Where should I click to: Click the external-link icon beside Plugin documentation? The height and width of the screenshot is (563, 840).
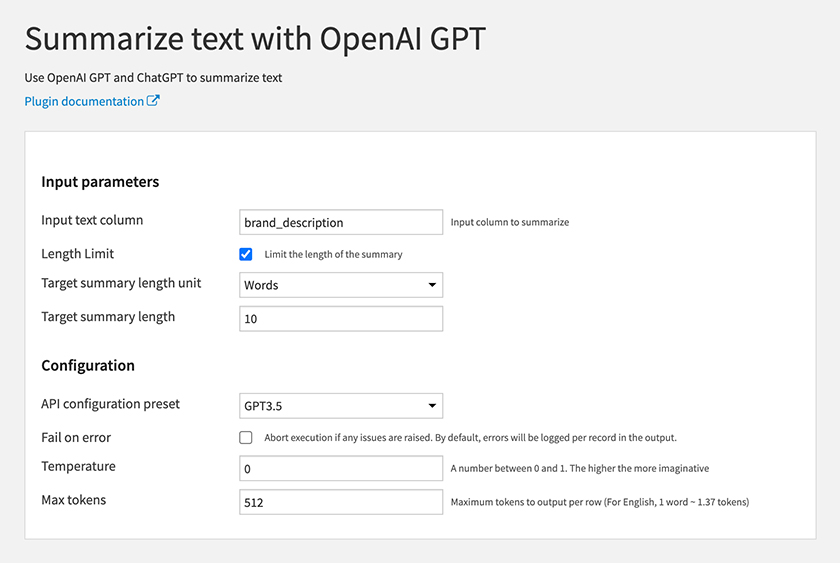[x=153, y=101]
